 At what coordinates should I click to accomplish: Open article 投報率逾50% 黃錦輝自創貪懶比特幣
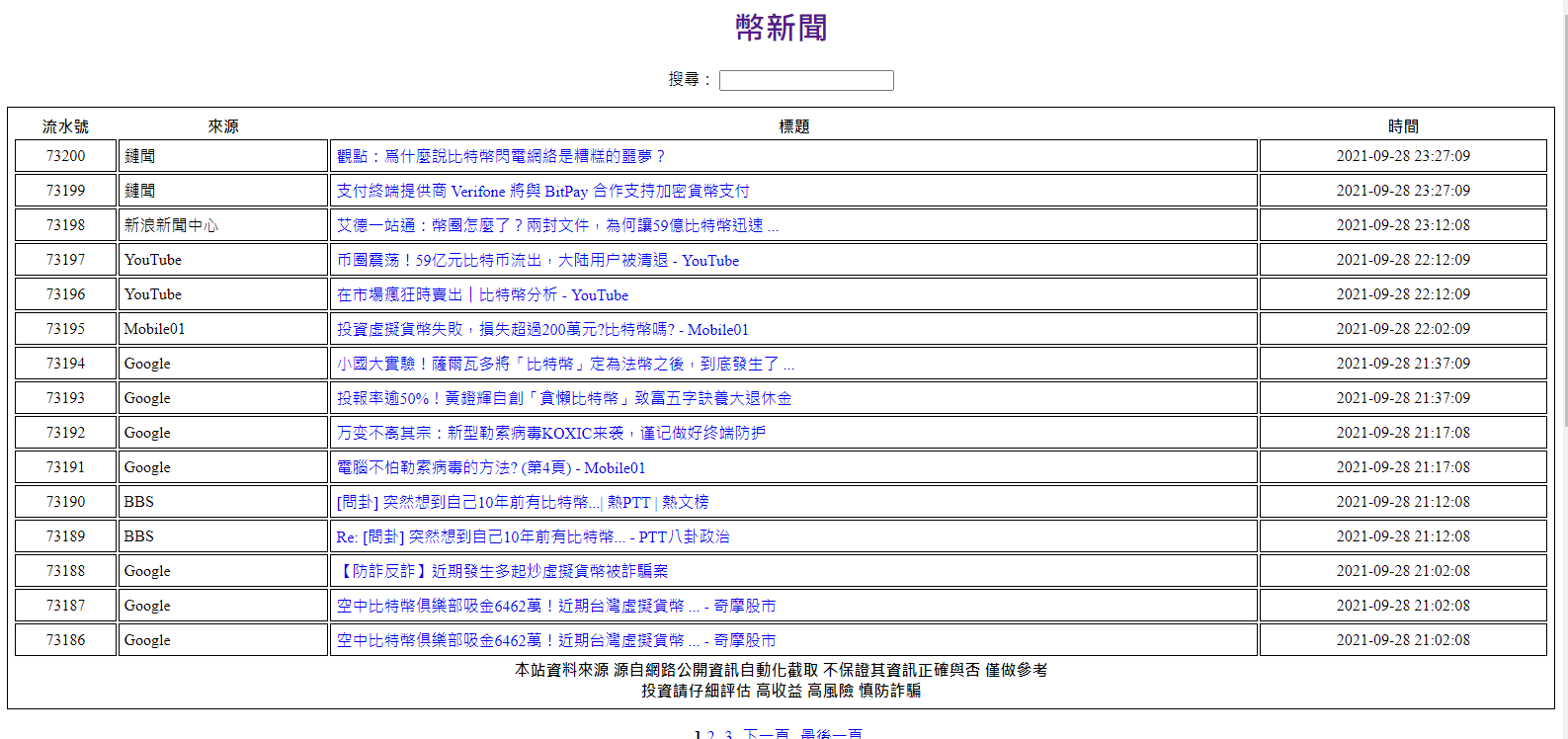click(563, 398)
